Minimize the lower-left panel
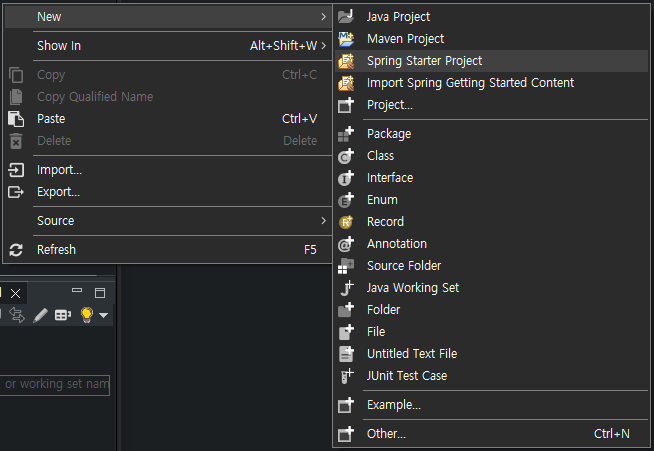This screenshot has height=451, width=654. (77, 290)
